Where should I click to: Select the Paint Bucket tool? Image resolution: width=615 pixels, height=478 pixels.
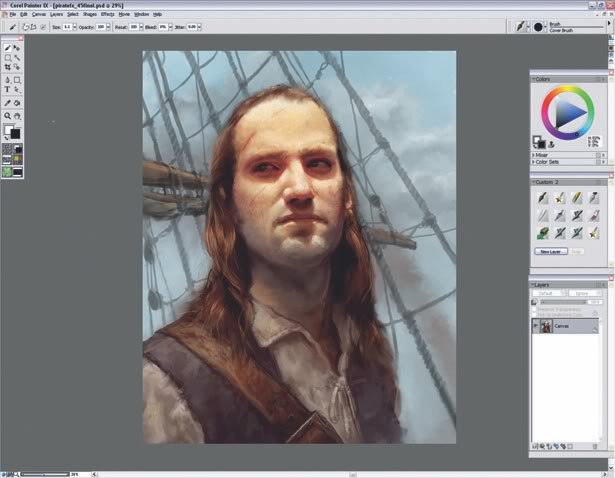(17, 103)
